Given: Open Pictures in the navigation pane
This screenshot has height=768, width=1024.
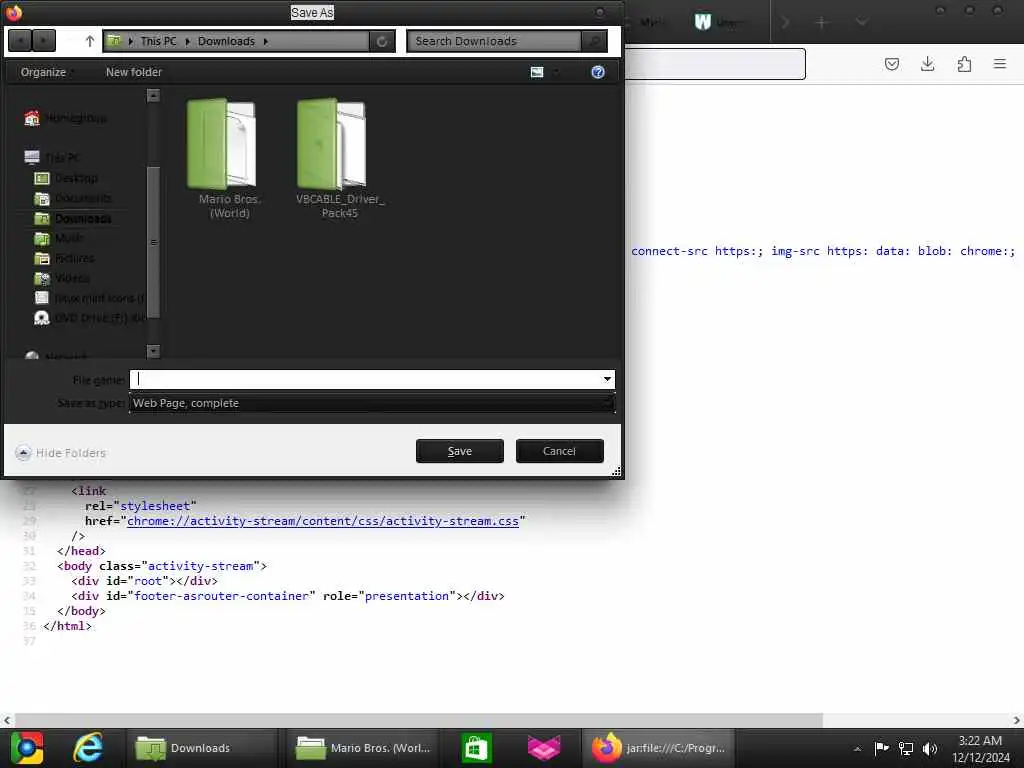Looking at the screenshot, I should pos(64,258).
